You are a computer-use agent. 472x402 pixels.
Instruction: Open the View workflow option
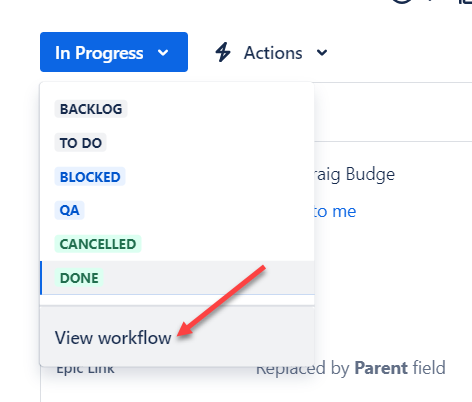(113, 338)
